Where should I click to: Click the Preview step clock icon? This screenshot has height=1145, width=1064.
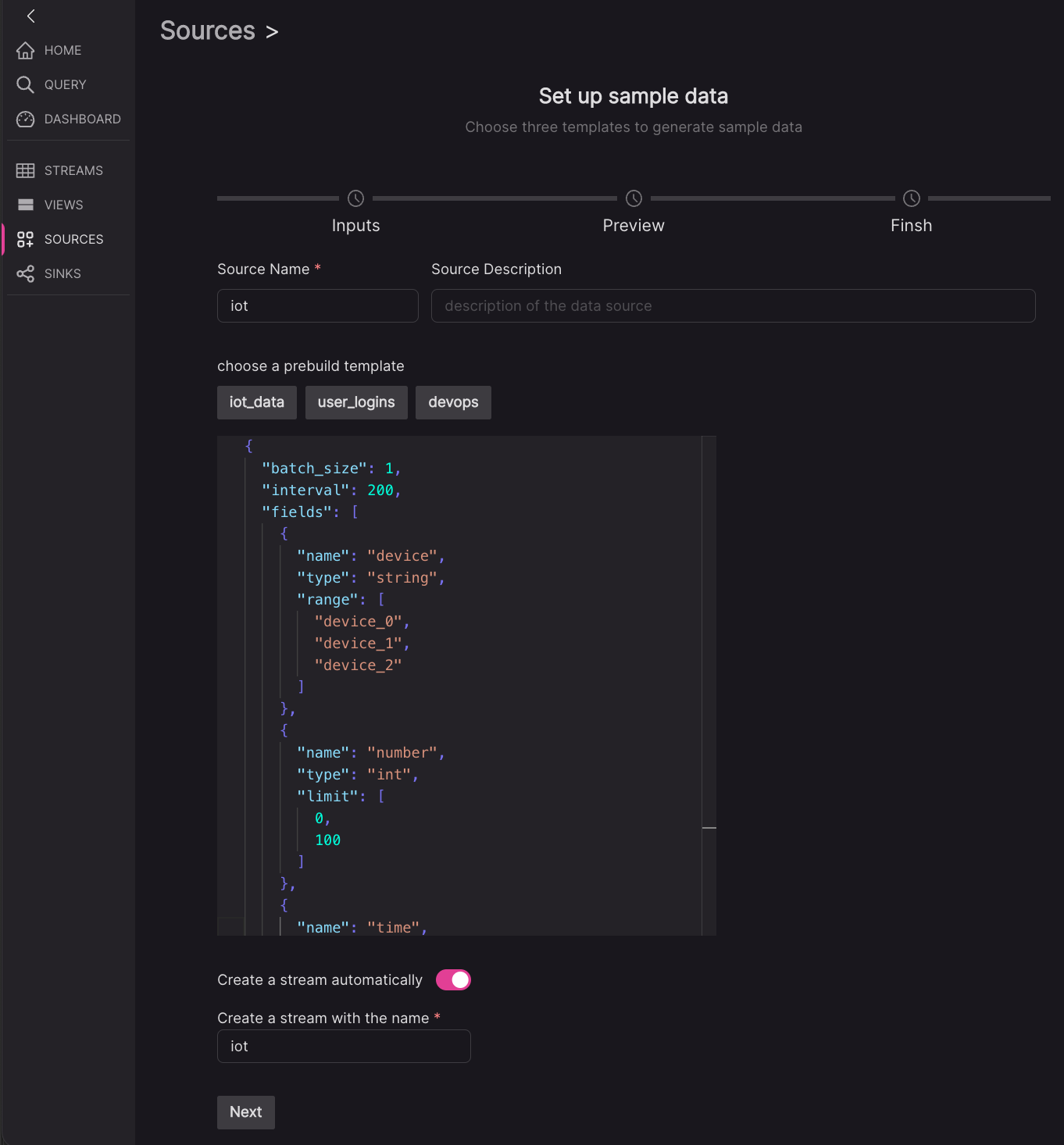click(x=634, y=198)
